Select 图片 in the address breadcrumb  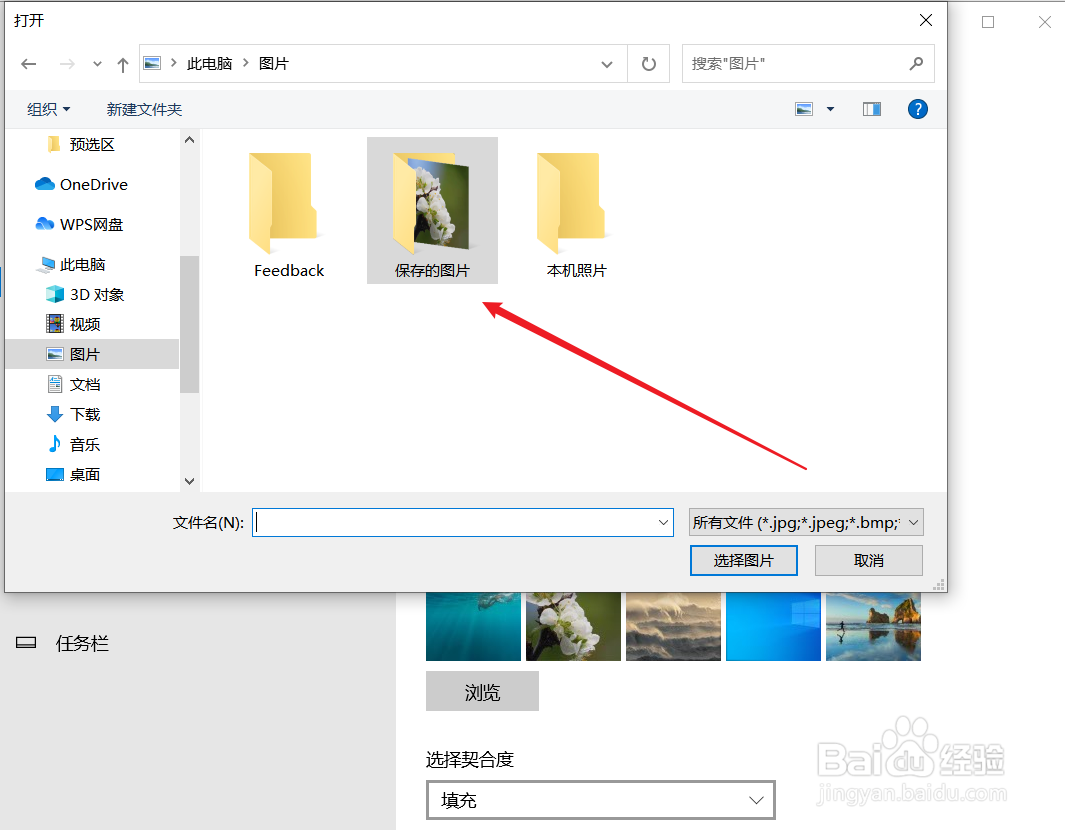click(274, 64)
